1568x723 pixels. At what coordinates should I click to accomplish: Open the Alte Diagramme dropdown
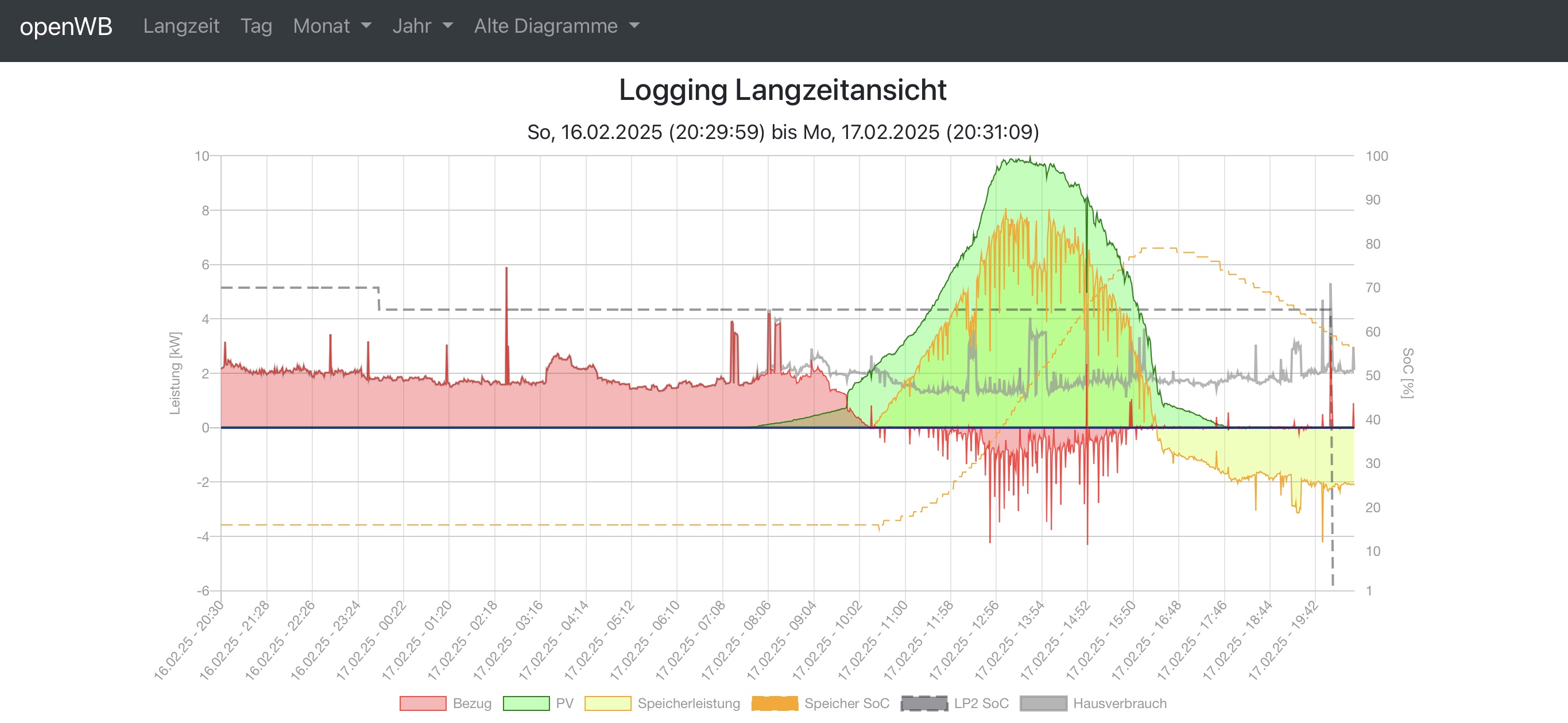pyautogui.click(x=556, y=26)
